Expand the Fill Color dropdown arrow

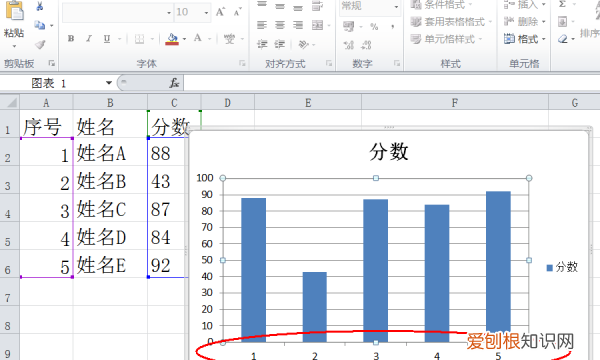[184, 39]
